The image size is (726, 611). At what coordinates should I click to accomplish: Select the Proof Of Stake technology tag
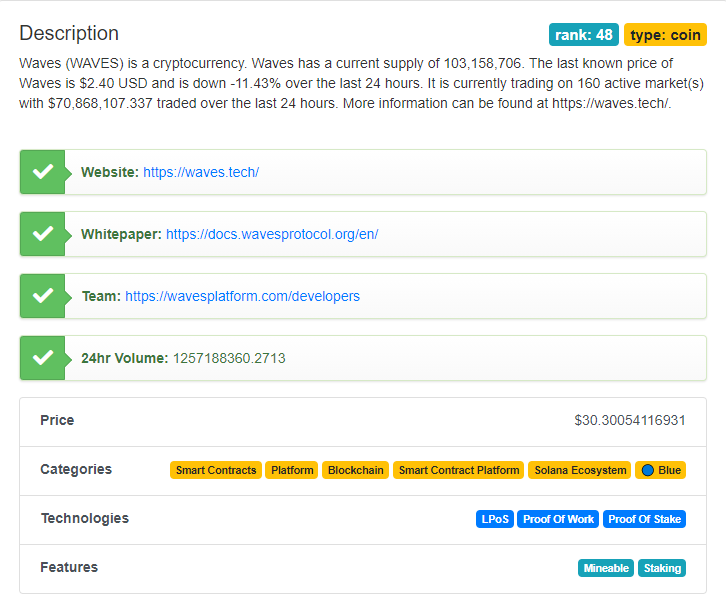(x=644, y=519)
